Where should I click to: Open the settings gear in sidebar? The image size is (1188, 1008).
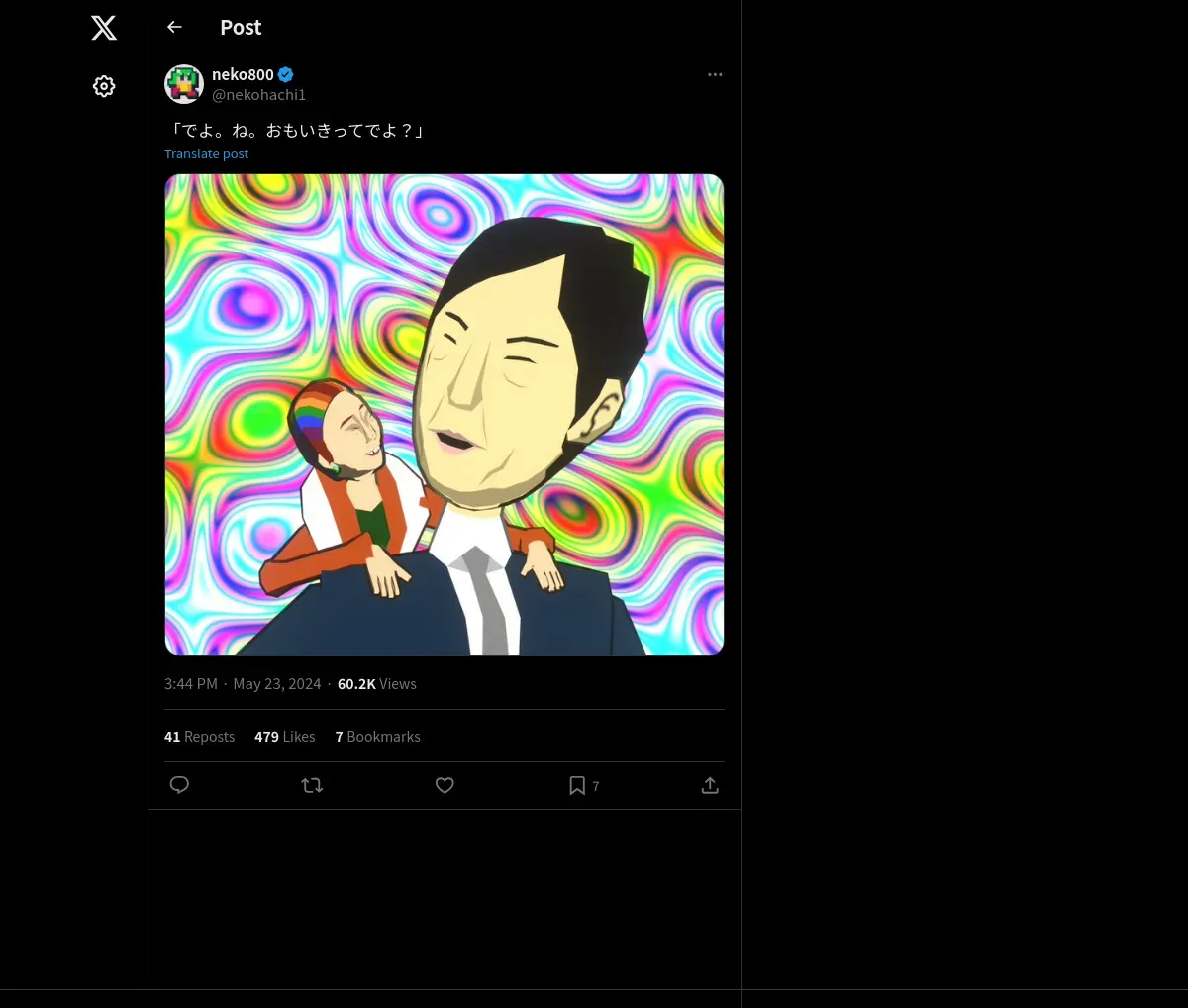point(104,86)
